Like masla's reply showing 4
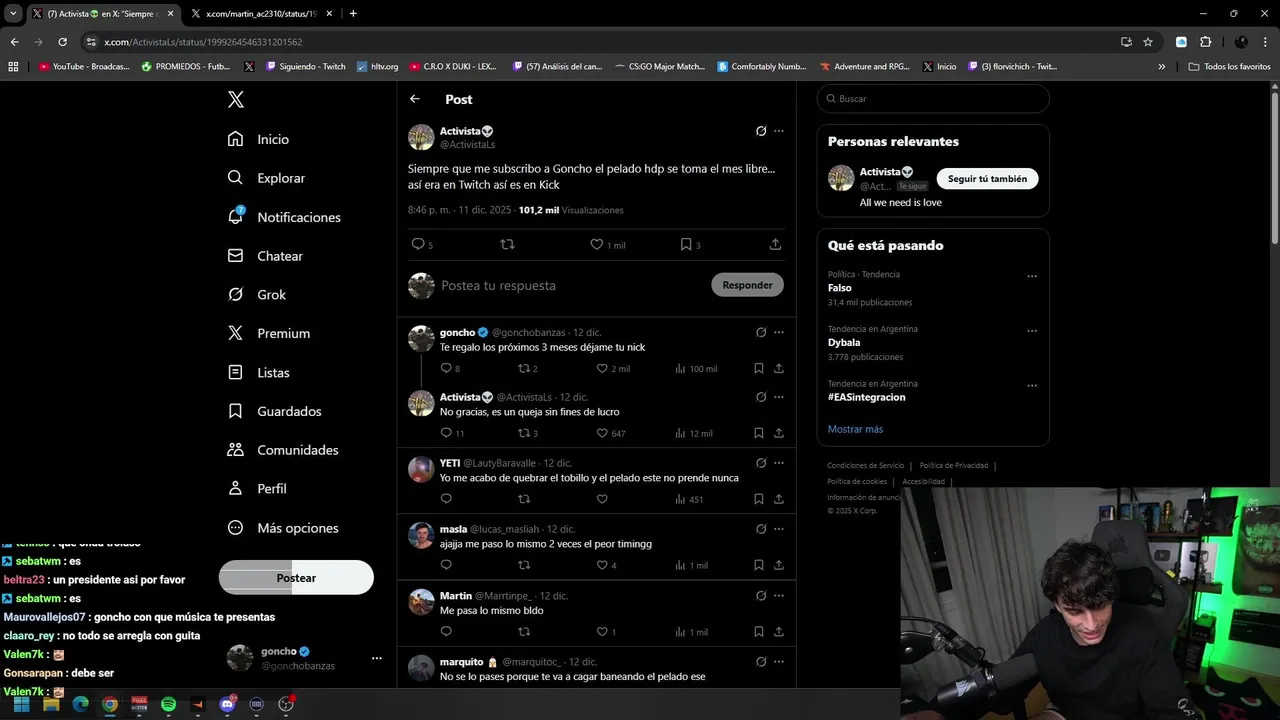The height and width of the screenshot is (720, 1280). 606,565
